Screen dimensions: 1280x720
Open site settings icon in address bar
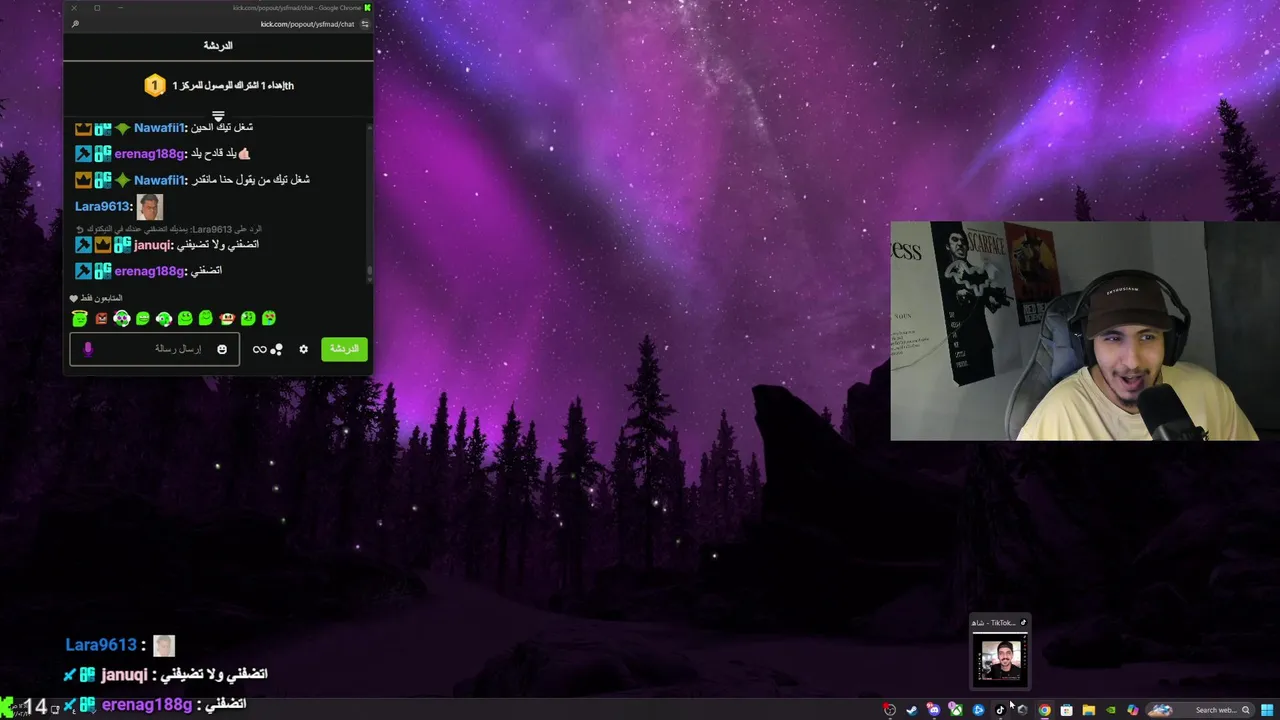point(365,24)
